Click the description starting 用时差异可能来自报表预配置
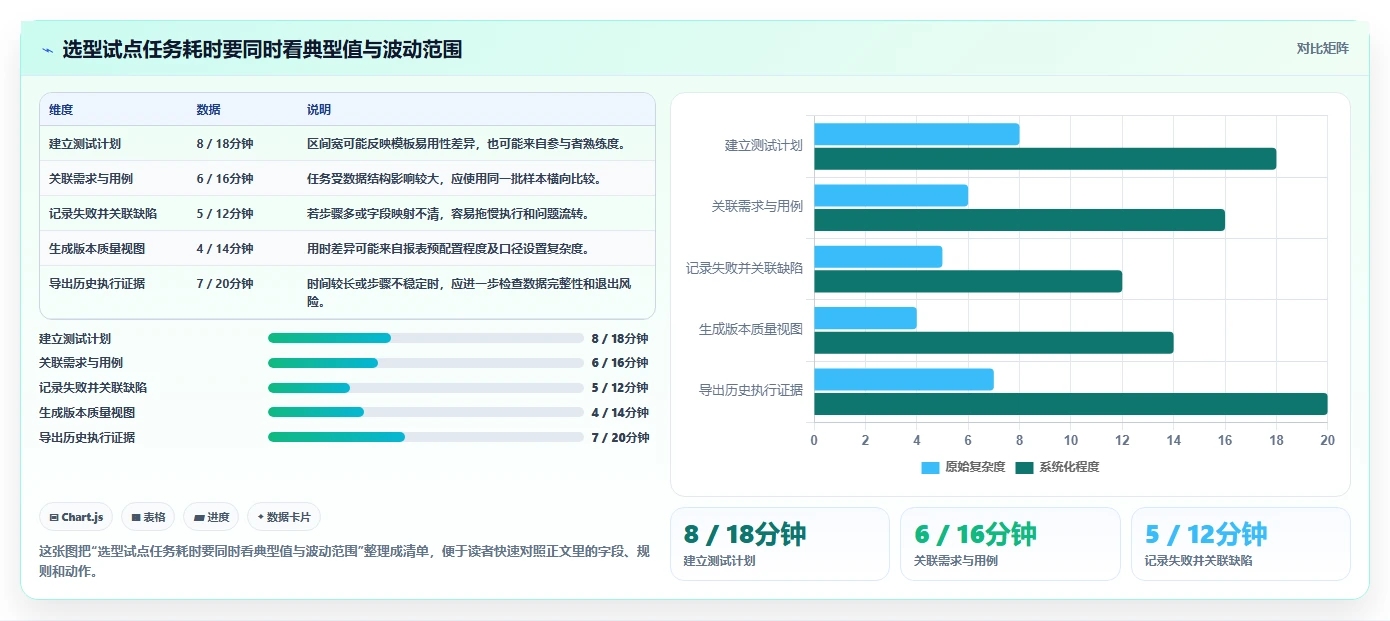Screen dimensions: 1390x621 449,249
